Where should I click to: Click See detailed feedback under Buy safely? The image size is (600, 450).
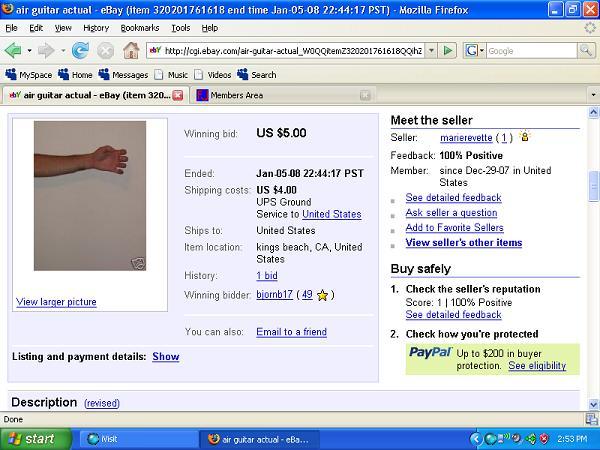[453, 315]
